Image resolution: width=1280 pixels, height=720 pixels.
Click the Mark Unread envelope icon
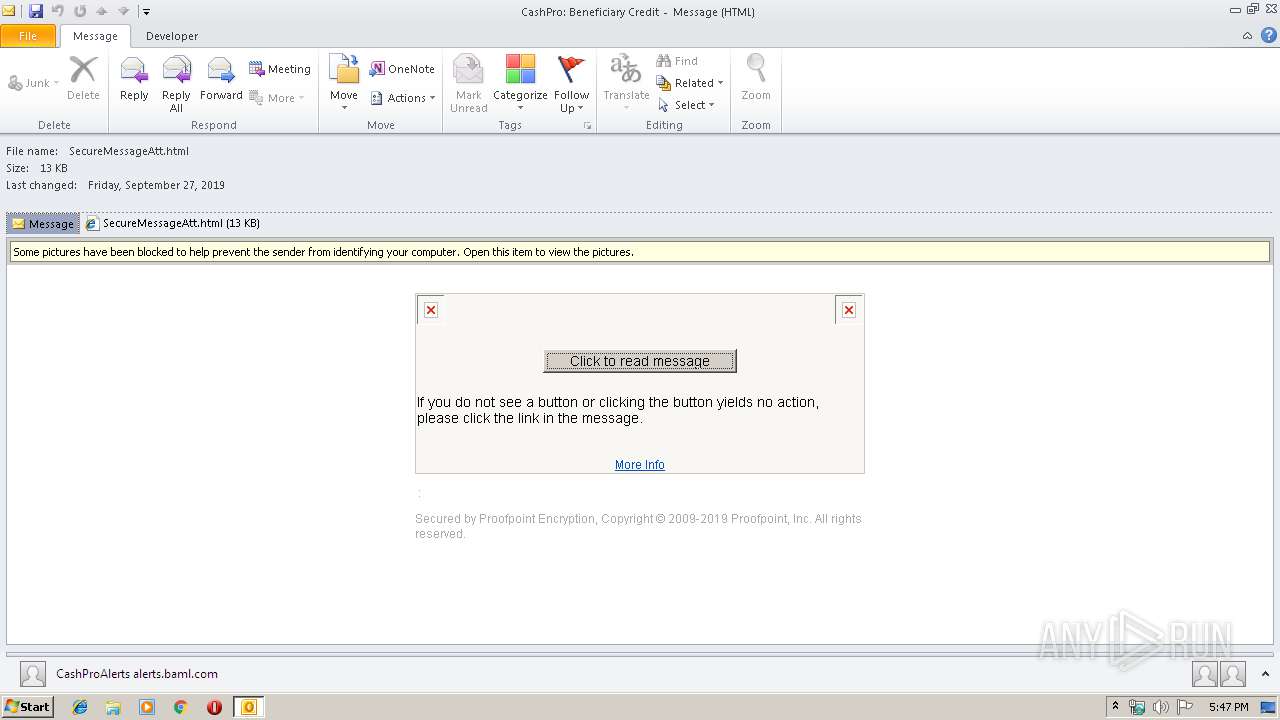coord(468,83)
